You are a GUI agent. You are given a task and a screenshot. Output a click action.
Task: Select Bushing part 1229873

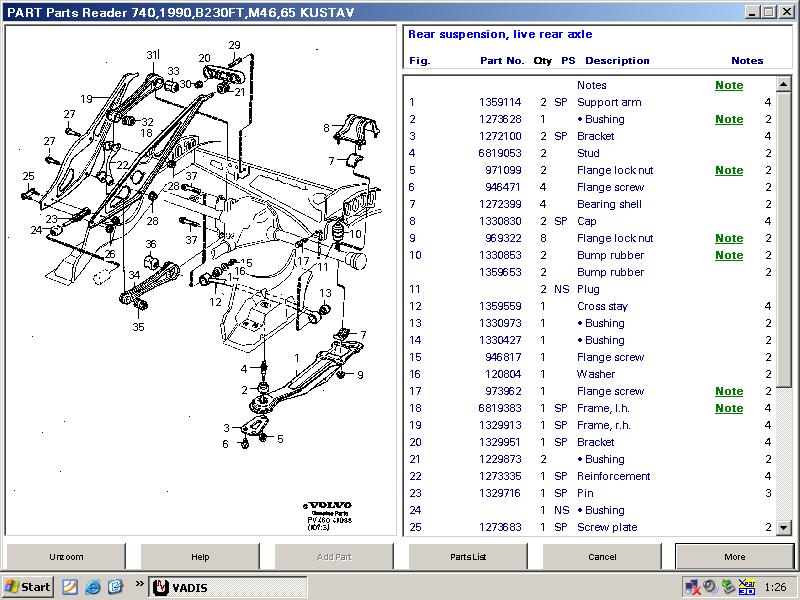pos(590,459)
